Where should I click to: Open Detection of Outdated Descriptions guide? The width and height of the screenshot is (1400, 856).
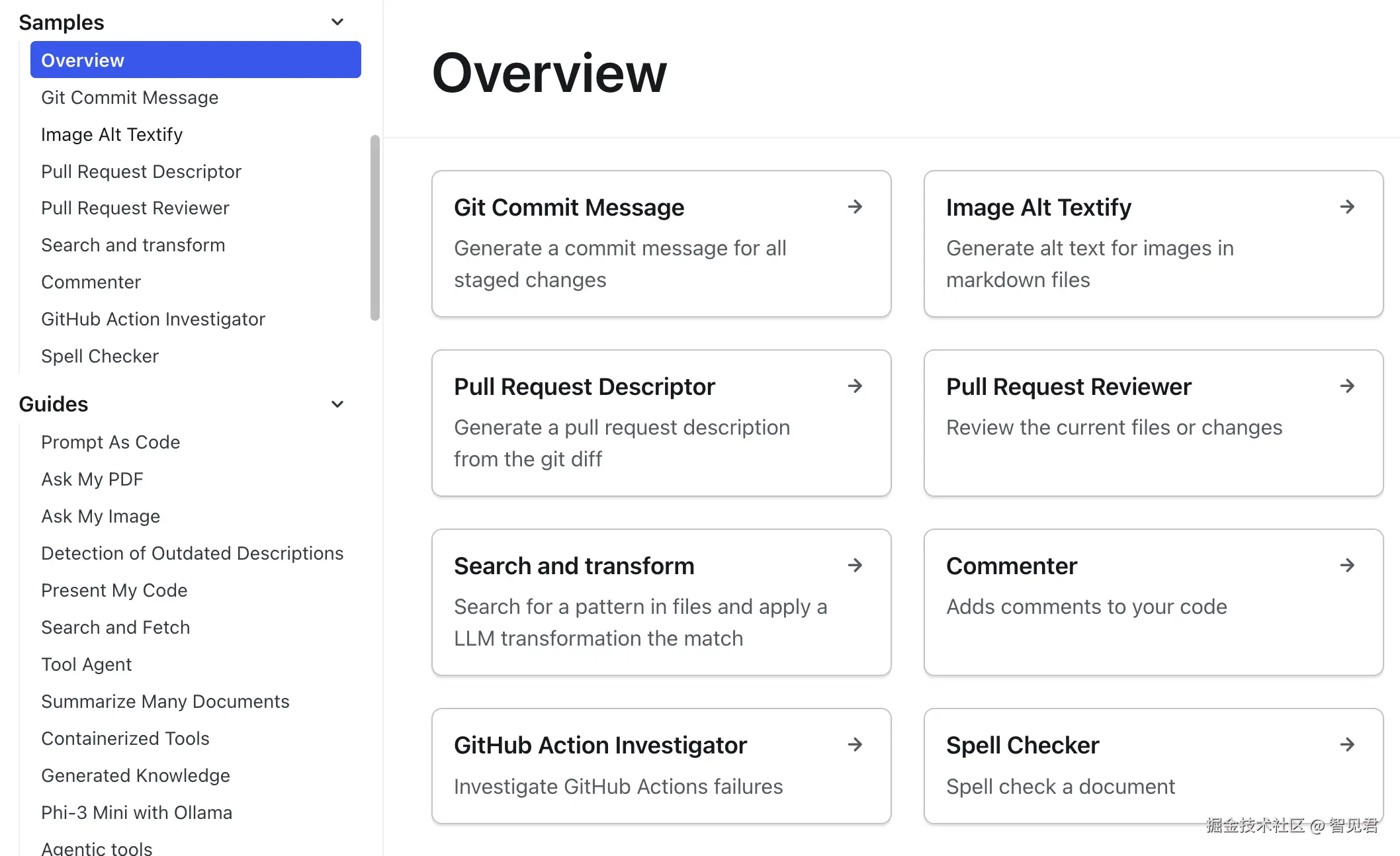[x=192, y=553]
